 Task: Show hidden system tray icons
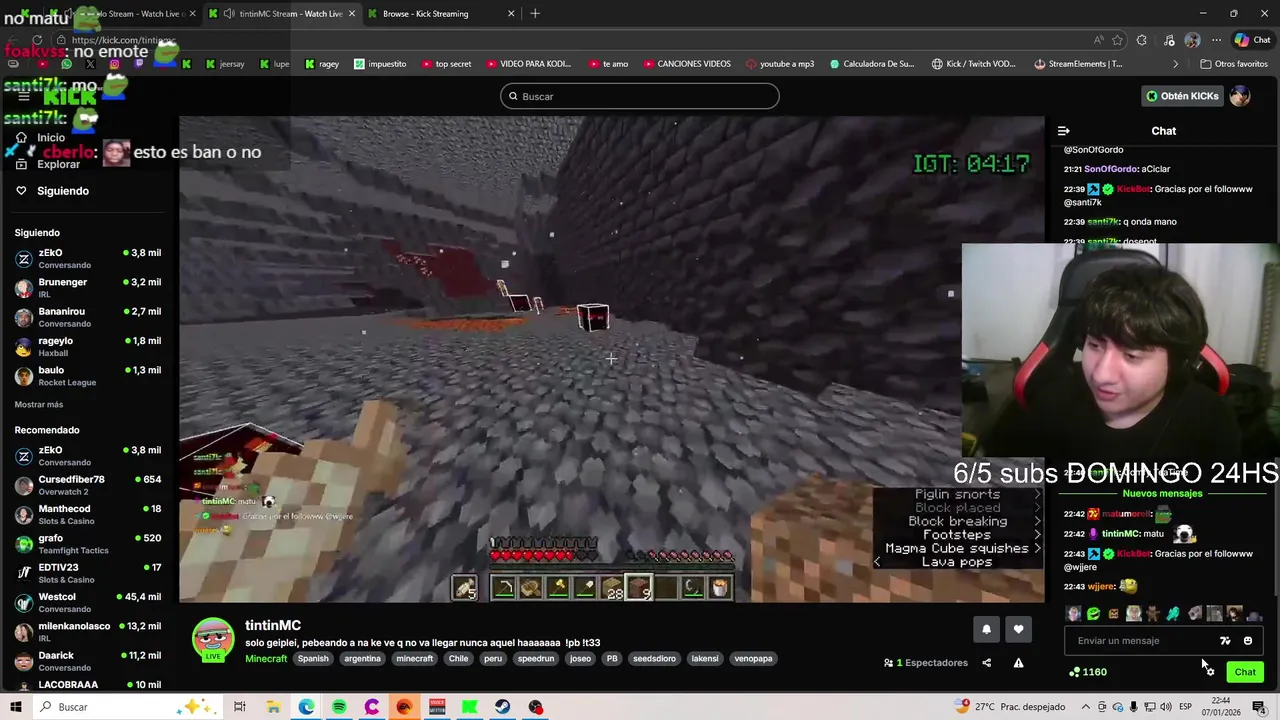point(1086,707)
